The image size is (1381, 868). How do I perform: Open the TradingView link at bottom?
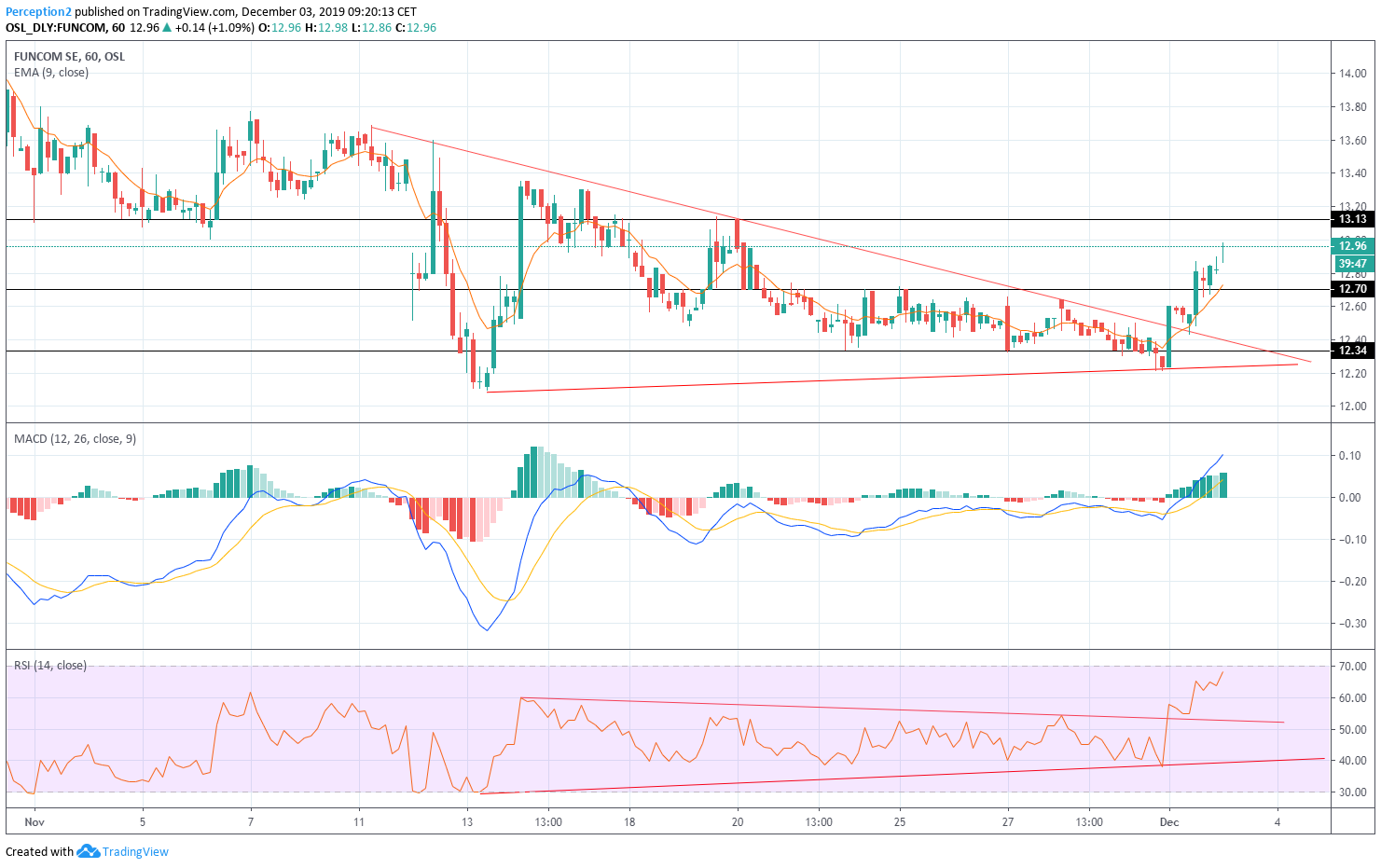(x=135, y=851)
